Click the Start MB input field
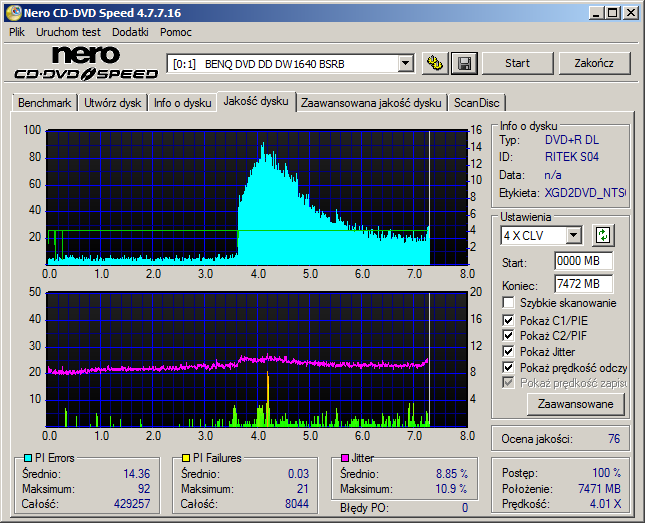645x523 pixels. (583, 261)
